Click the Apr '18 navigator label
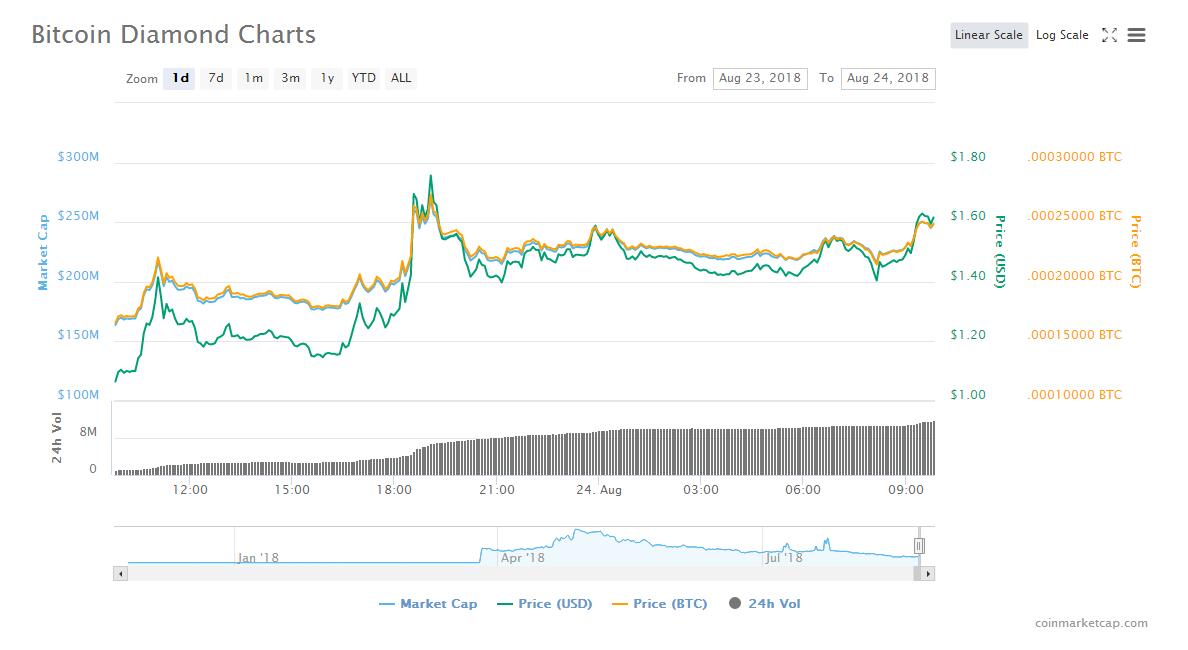Image resolution: width=1188 pixels, height=650 pixels. [x=523, y=558]
